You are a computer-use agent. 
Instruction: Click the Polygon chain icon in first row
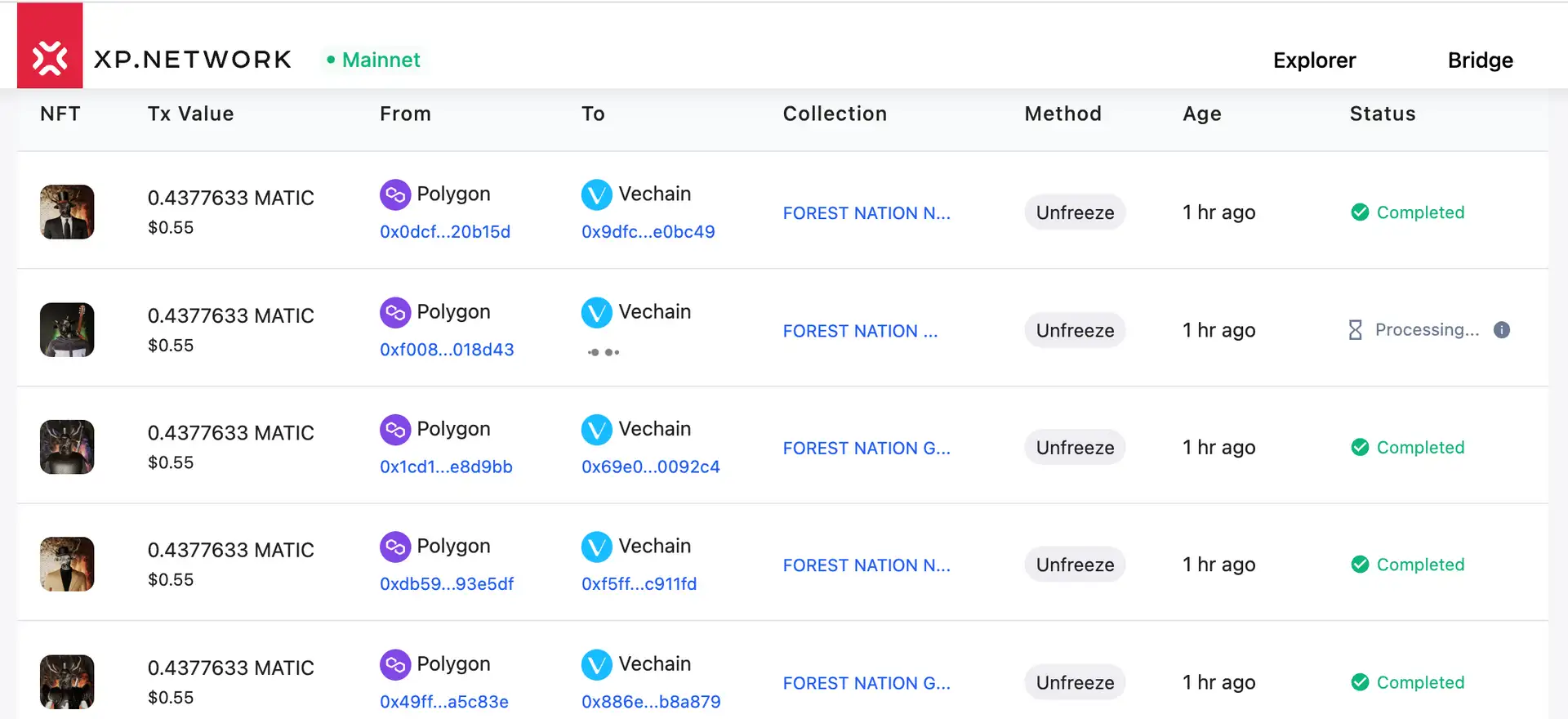click(395, 194)
